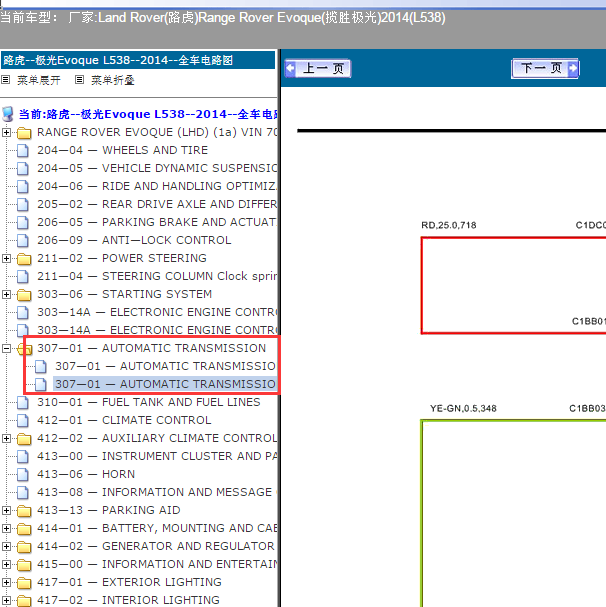Image resolution: width=606 pixels, height=607 pixels.
Task: Expand all menus via 菜单展开
Action: point(39,80)
